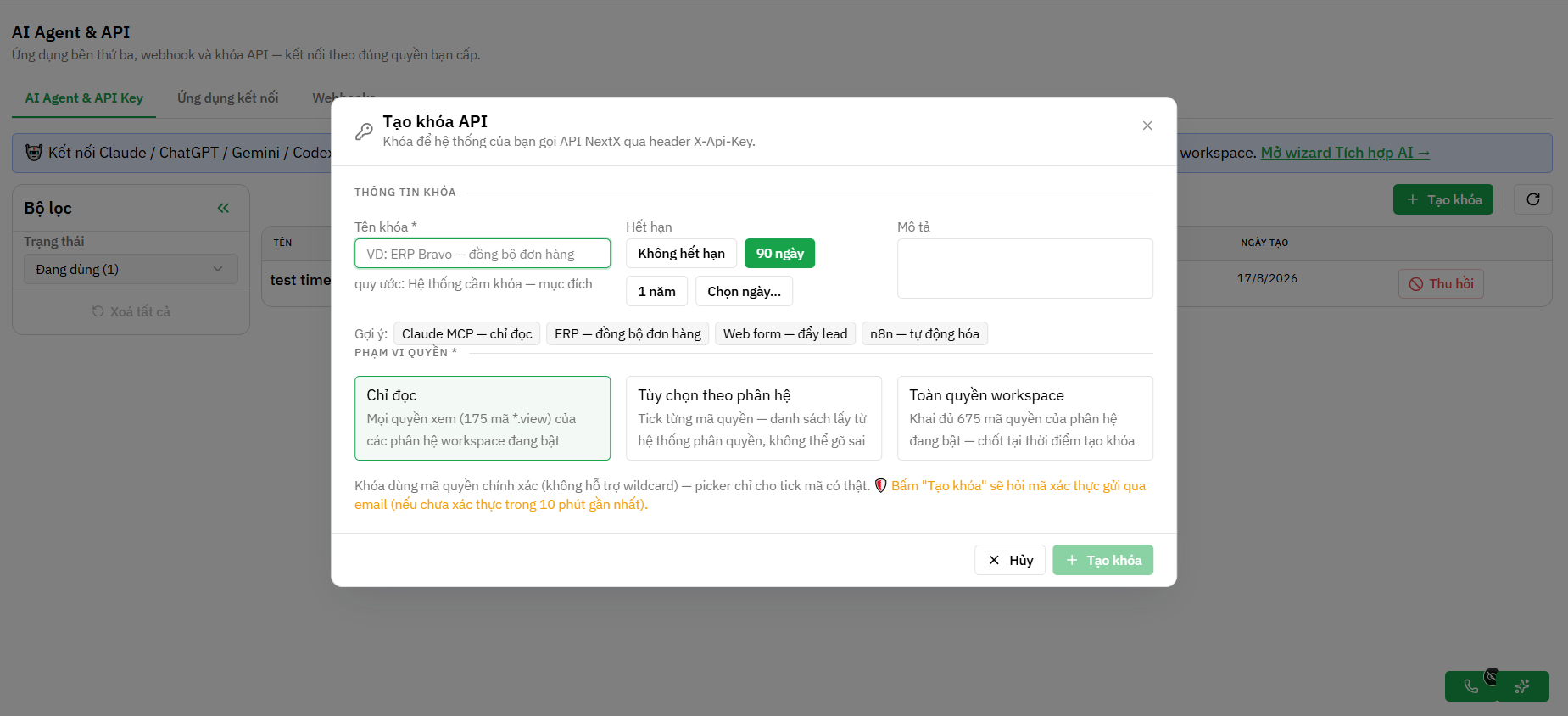This screenshot has width=1568, height=716.
Task: Open the Chọn ngày date picker
Action: pos(744,291)
